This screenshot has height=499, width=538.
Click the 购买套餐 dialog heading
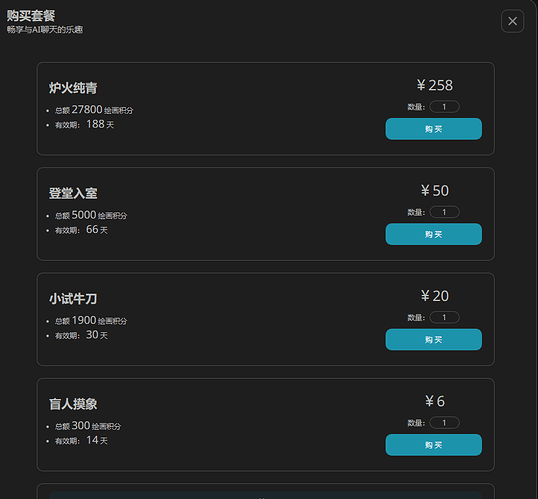pyautogui.click(x=31, y=16)
